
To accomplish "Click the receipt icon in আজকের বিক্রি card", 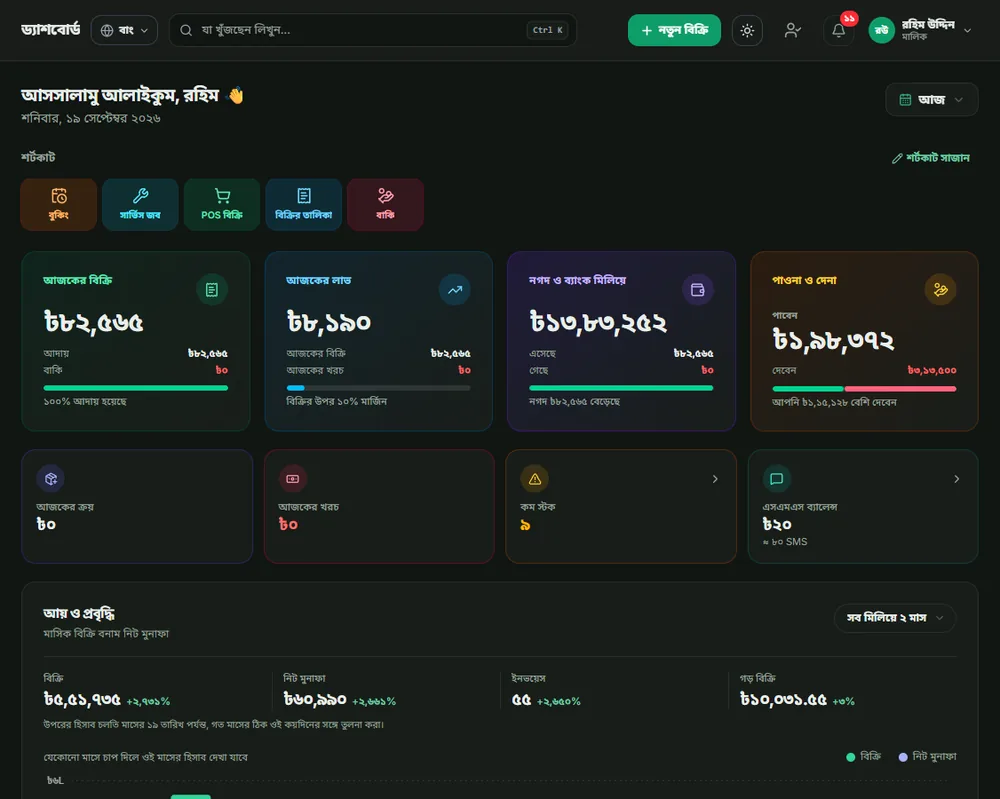I will pos(212,290).
